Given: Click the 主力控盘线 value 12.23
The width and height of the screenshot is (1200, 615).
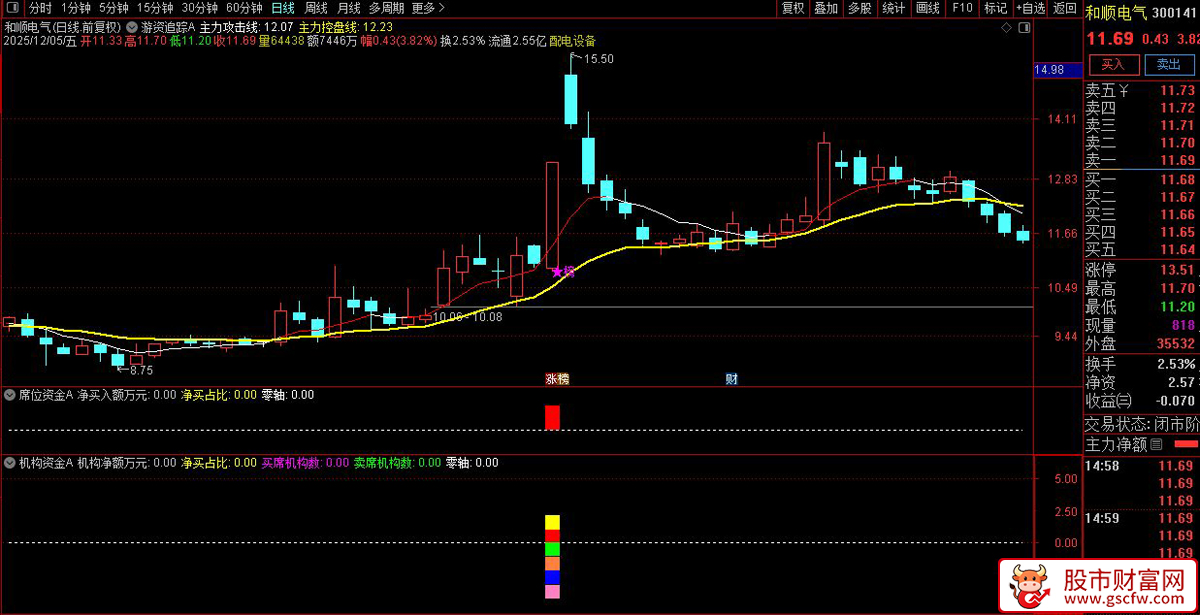Looking at the screenshot, I should tap(378, 26).
